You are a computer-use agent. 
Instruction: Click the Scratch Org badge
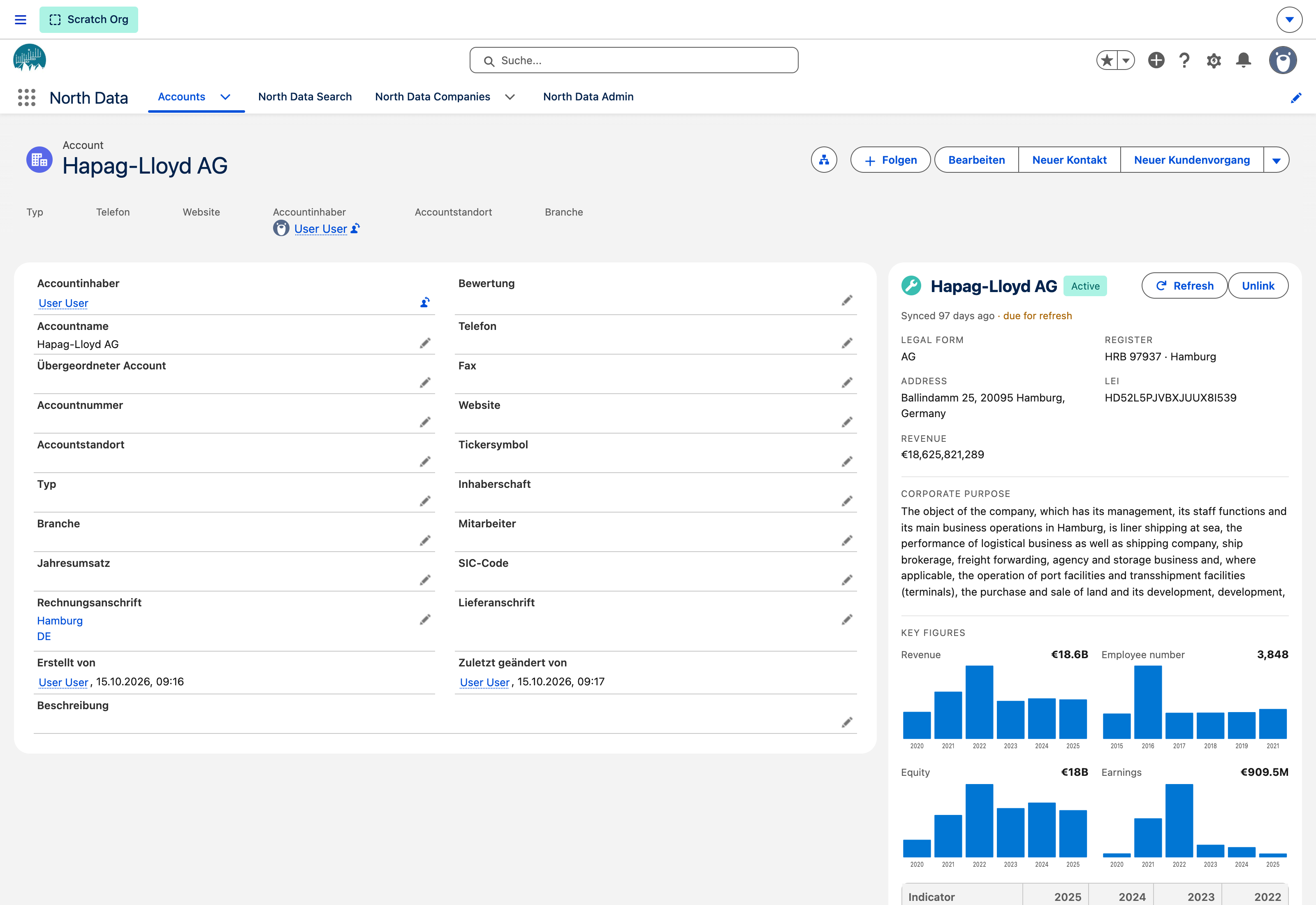88,20
